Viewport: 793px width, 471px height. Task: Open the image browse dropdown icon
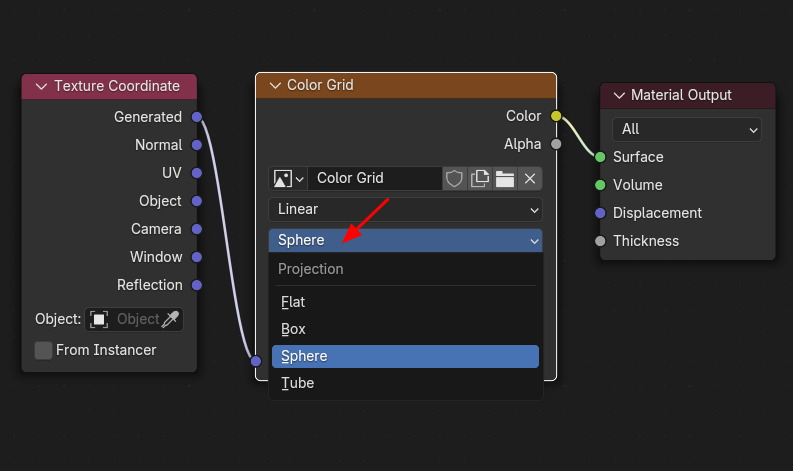pos(288,179)
